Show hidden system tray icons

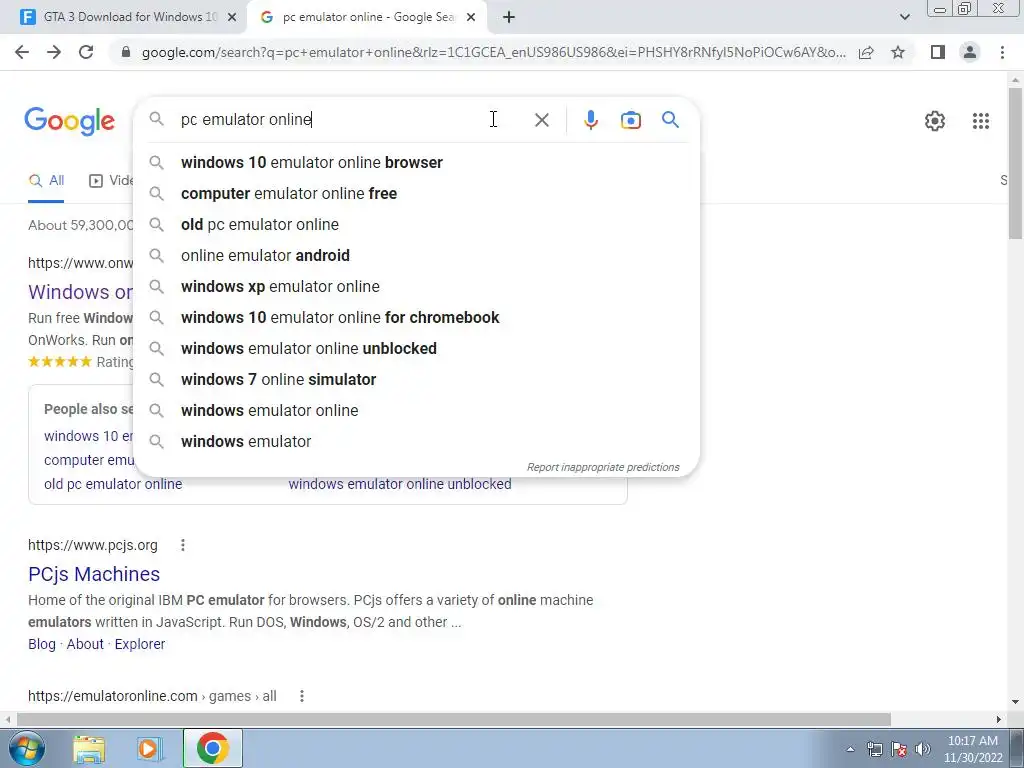click(x=850, y=749)
